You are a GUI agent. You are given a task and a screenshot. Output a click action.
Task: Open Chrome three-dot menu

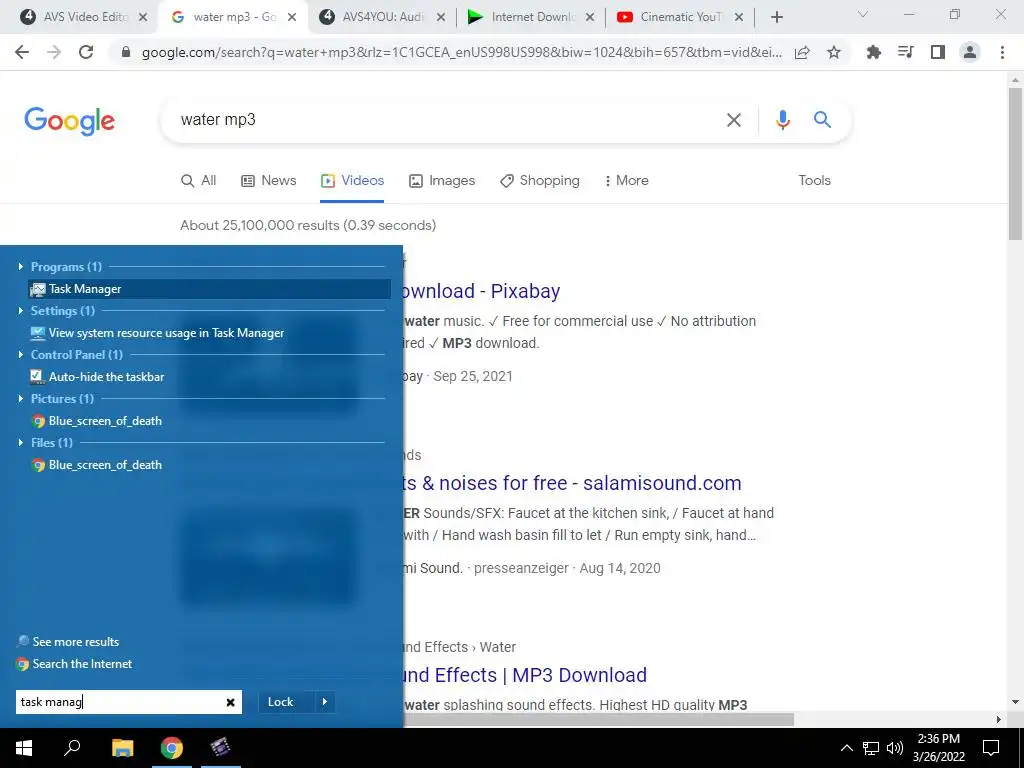pos(1002,52)
